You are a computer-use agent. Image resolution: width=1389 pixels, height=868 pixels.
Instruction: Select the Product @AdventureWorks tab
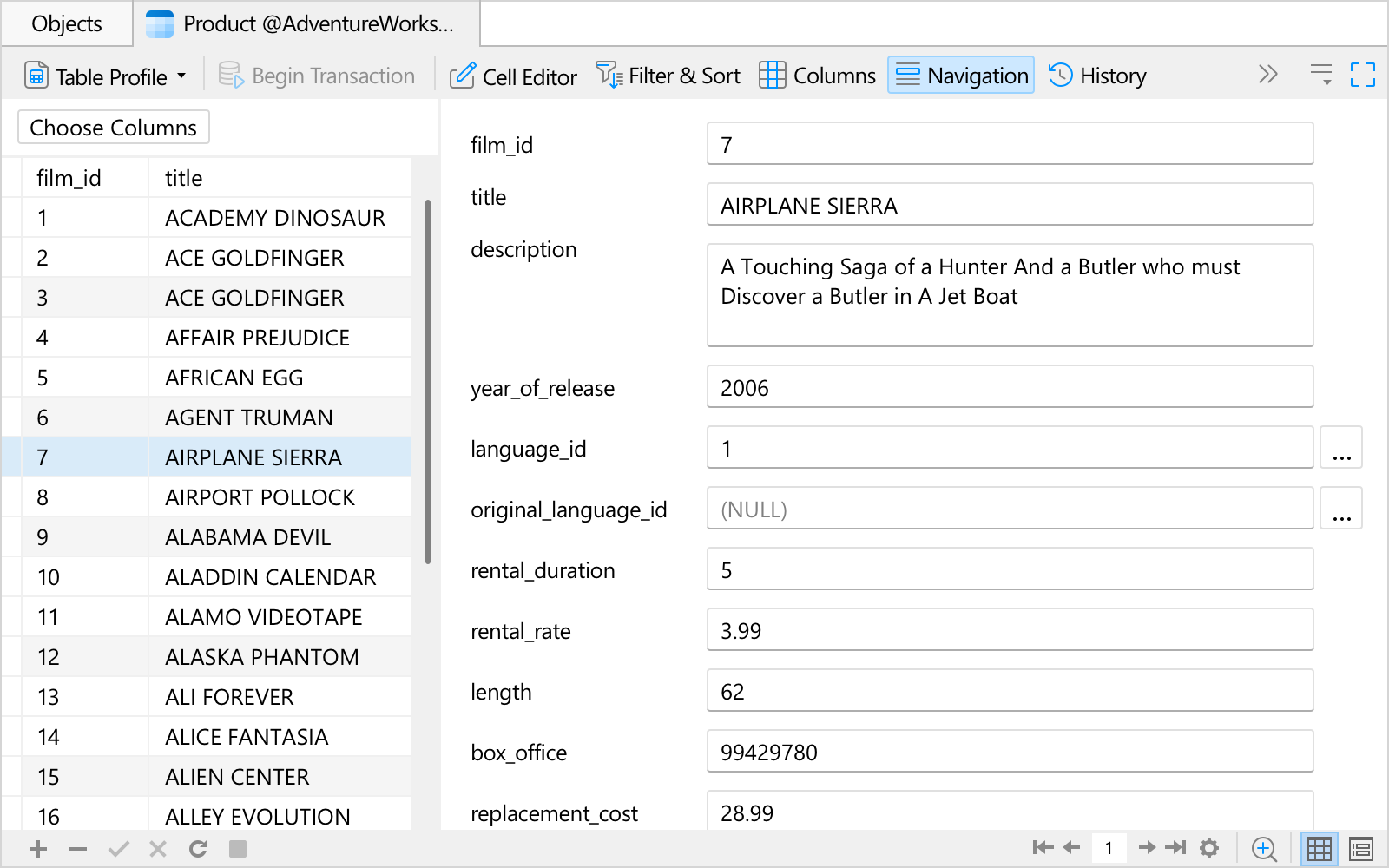coord(306,23)
